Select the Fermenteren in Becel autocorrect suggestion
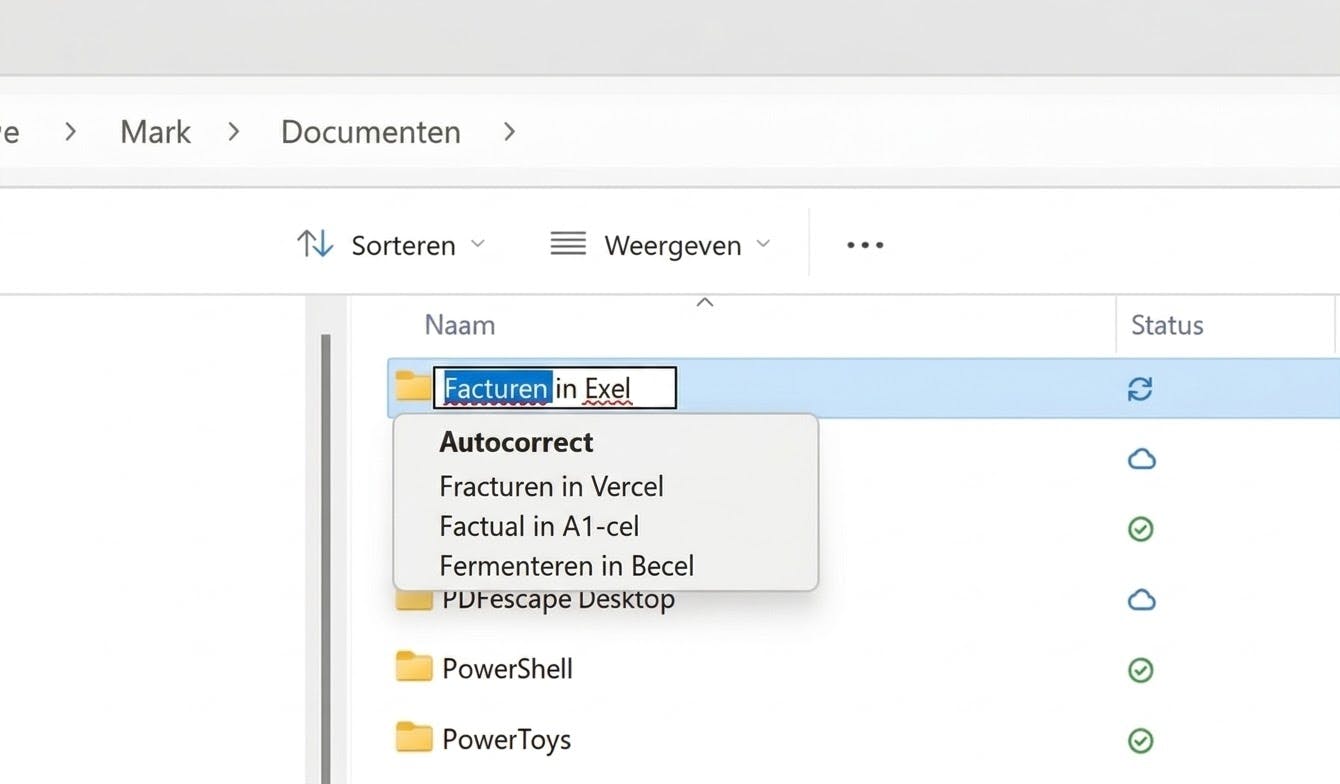Image resolution: width=1340 pixels, height=784 pixels. [566, 565]
